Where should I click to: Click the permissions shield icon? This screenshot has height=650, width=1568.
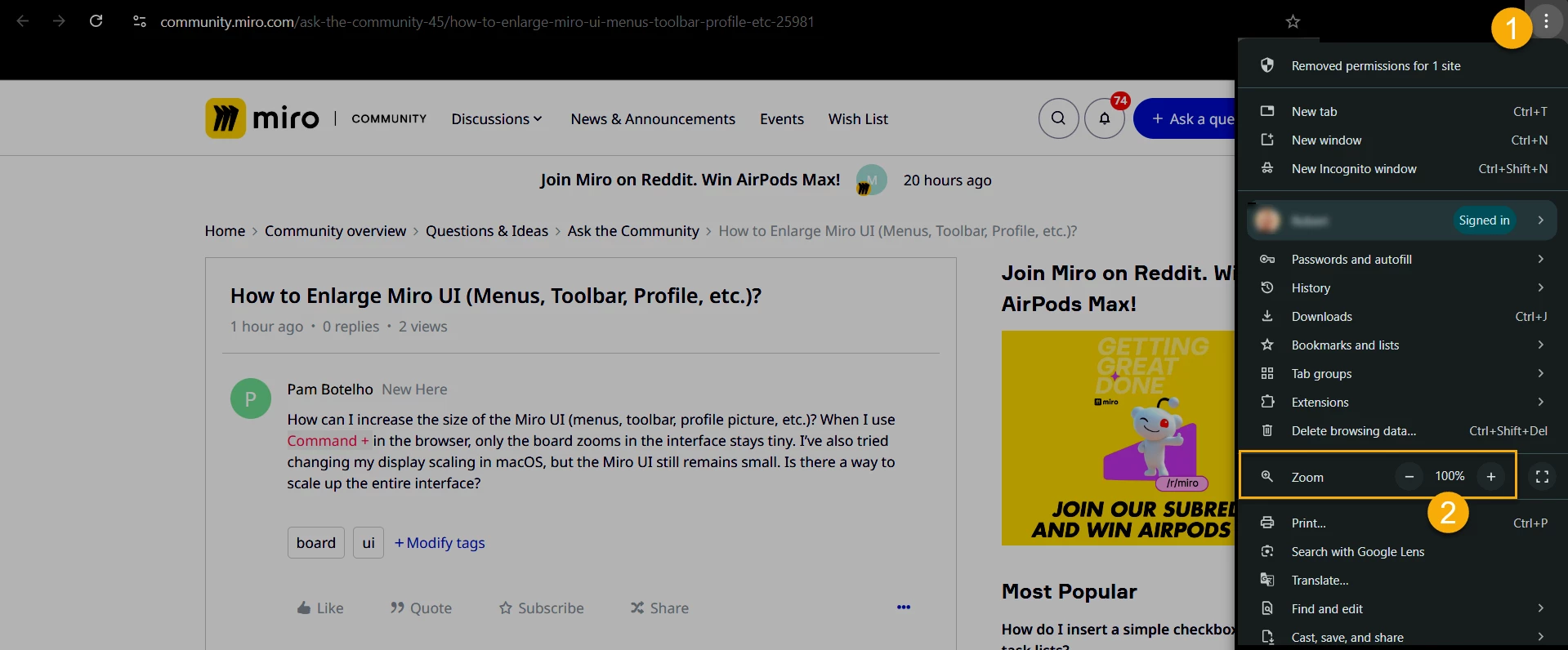tap(1267, 65)
